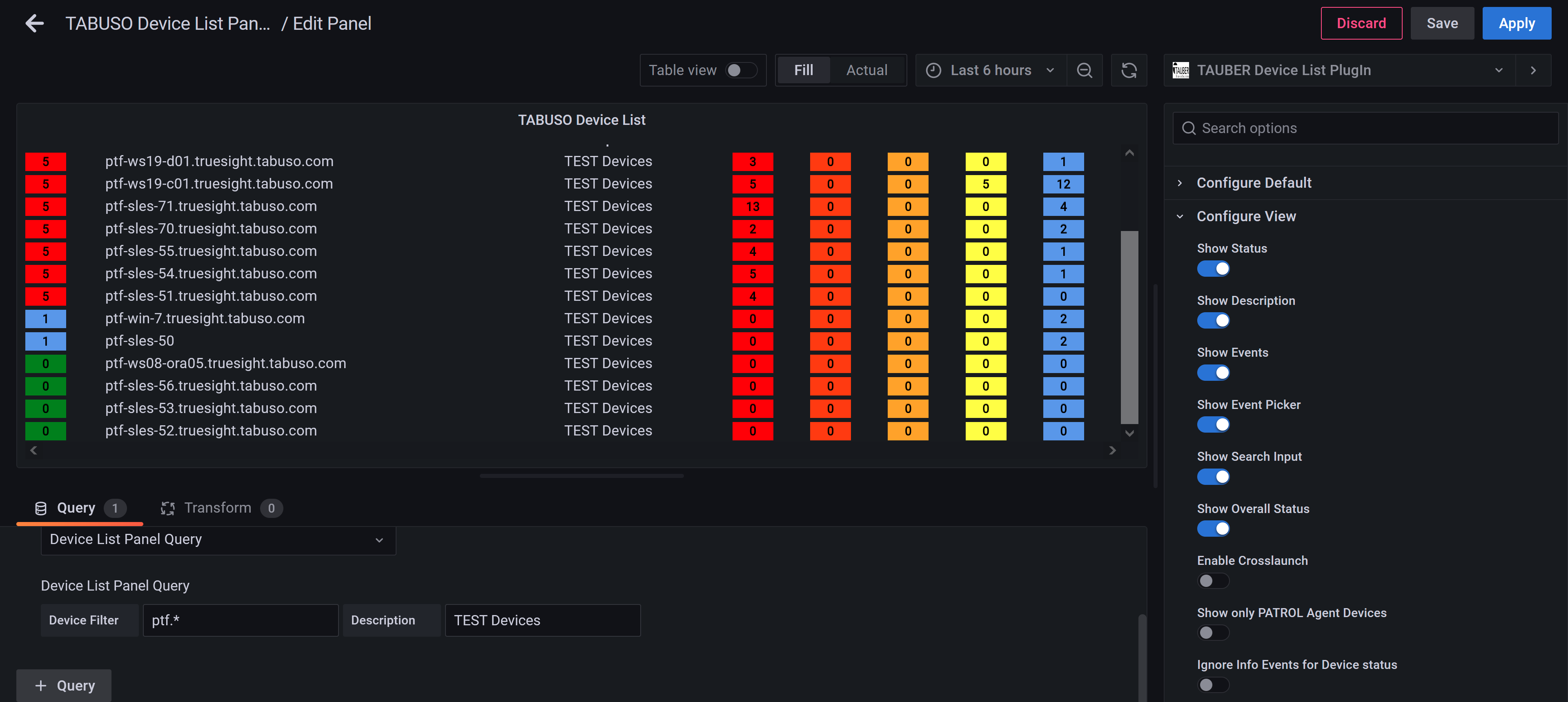The image size is (1568, 702).
Task: Click red status badge for ptf-ws19-d01
Action: click(x=46, y=162)
